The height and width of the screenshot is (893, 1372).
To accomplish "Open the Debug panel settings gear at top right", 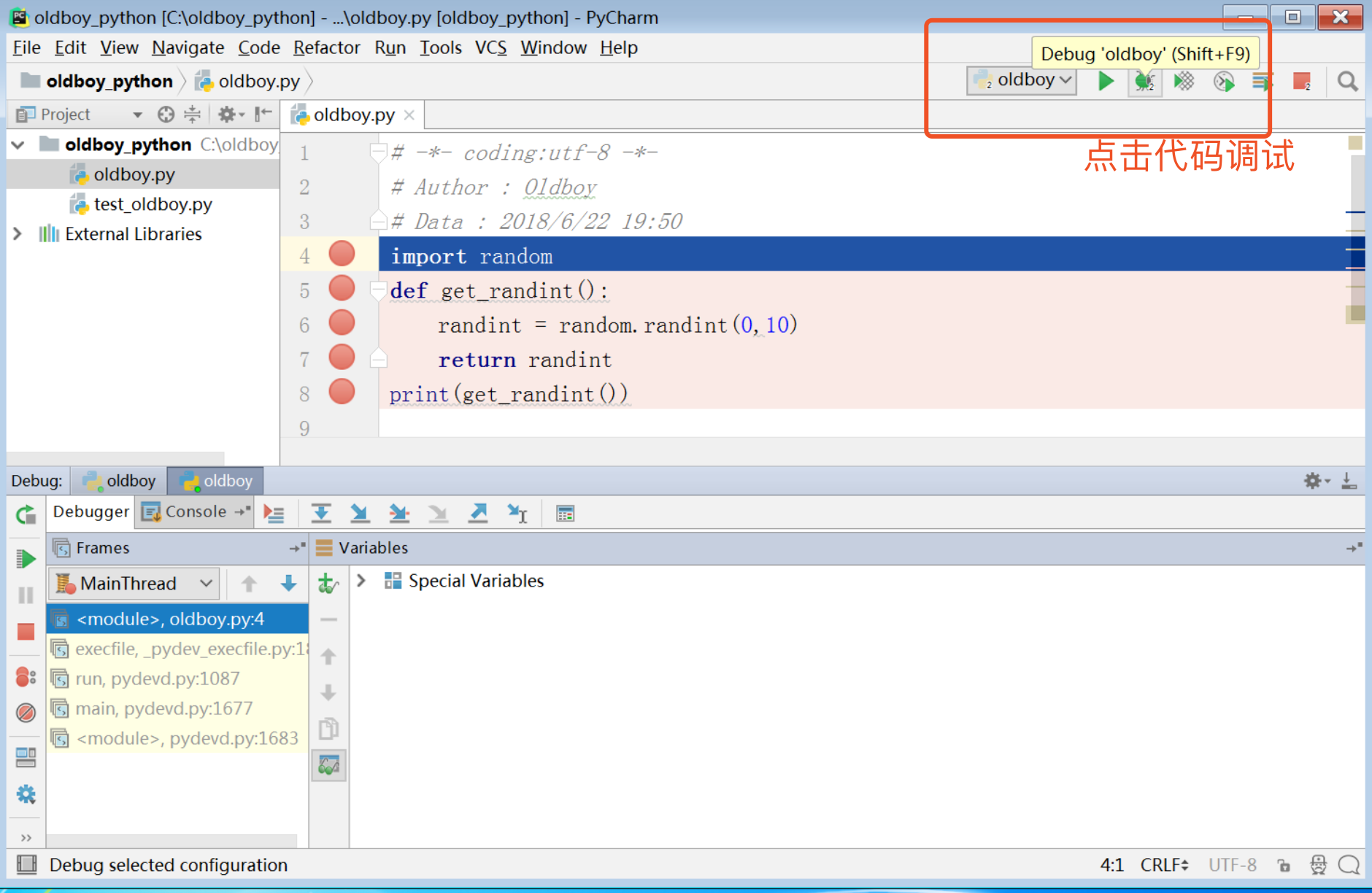I will pos(1317,481).
